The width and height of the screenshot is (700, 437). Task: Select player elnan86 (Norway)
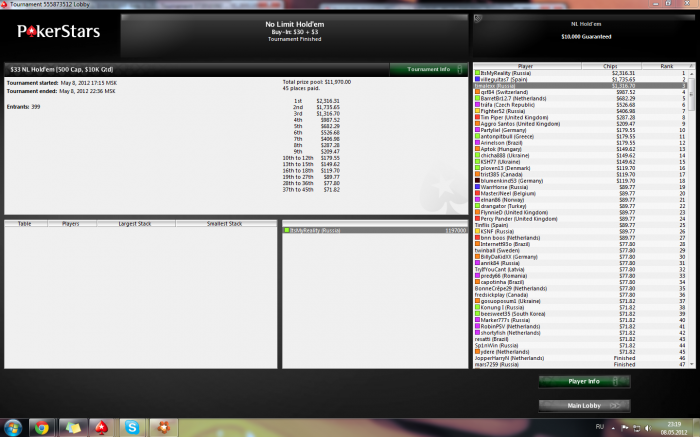point(581,200)
